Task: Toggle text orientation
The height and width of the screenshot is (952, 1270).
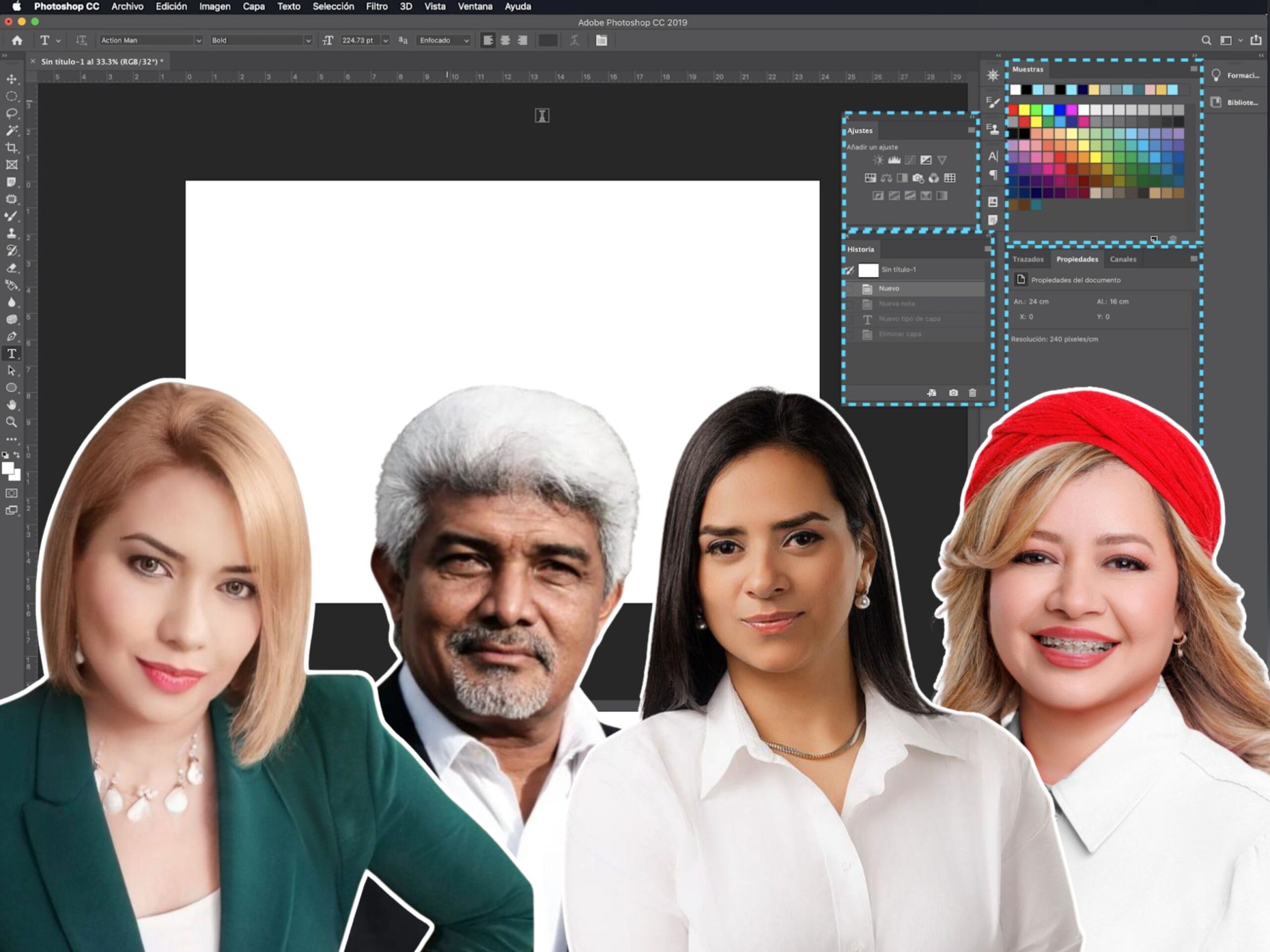Action: [81, 40]
